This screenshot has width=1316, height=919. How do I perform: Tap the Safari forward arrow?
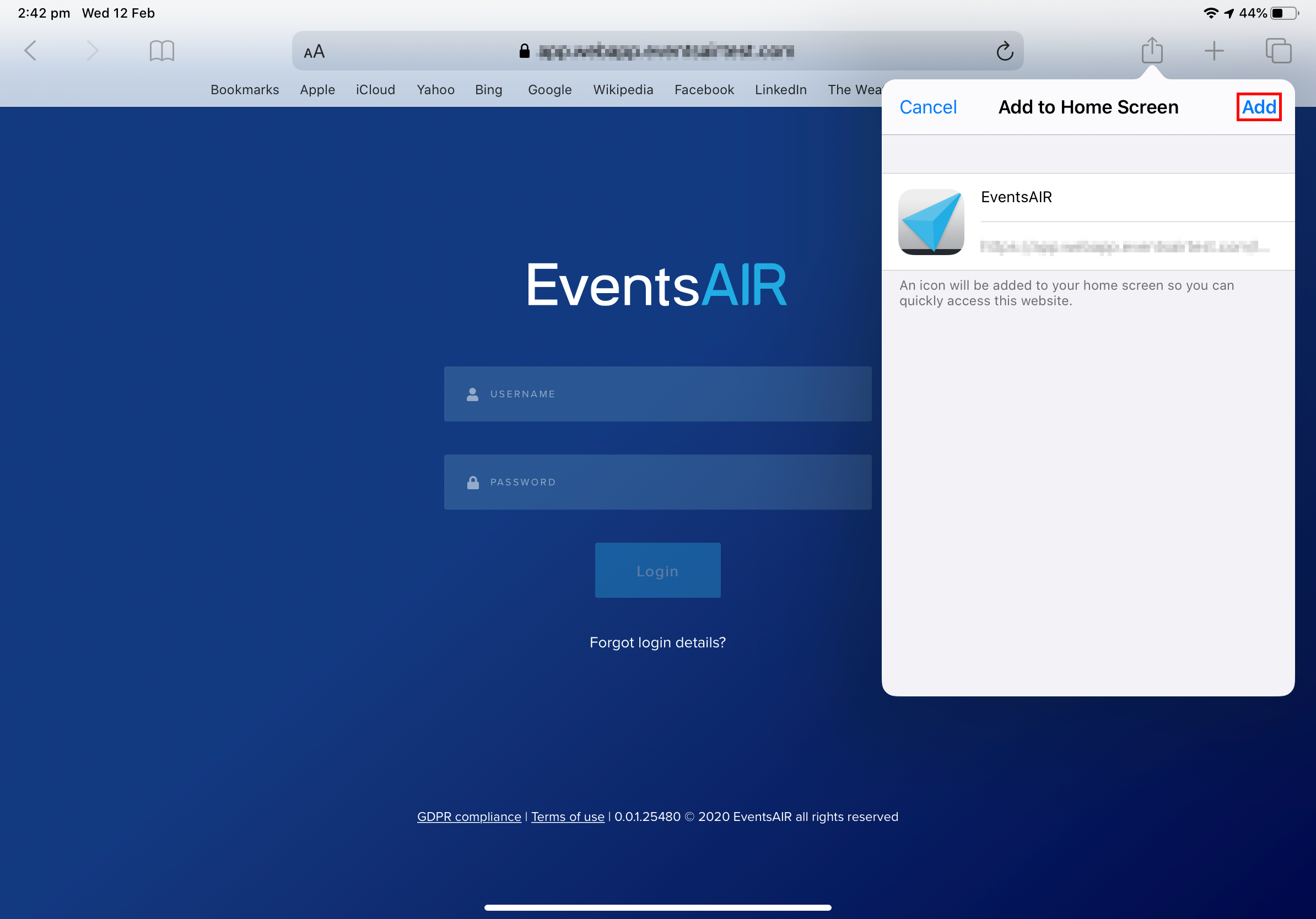91,51
